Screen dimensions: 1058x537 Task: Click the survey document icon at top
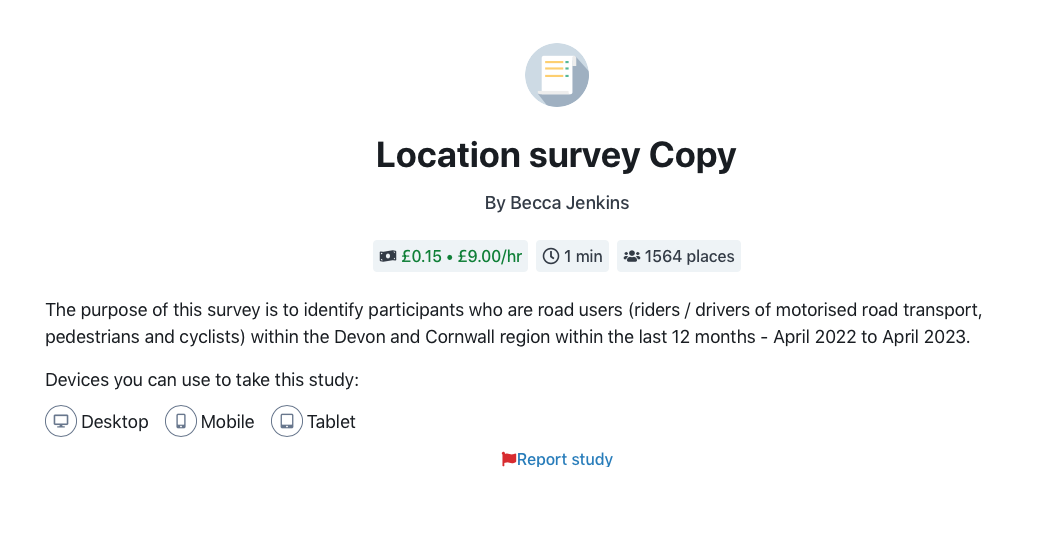coord(557,75)
